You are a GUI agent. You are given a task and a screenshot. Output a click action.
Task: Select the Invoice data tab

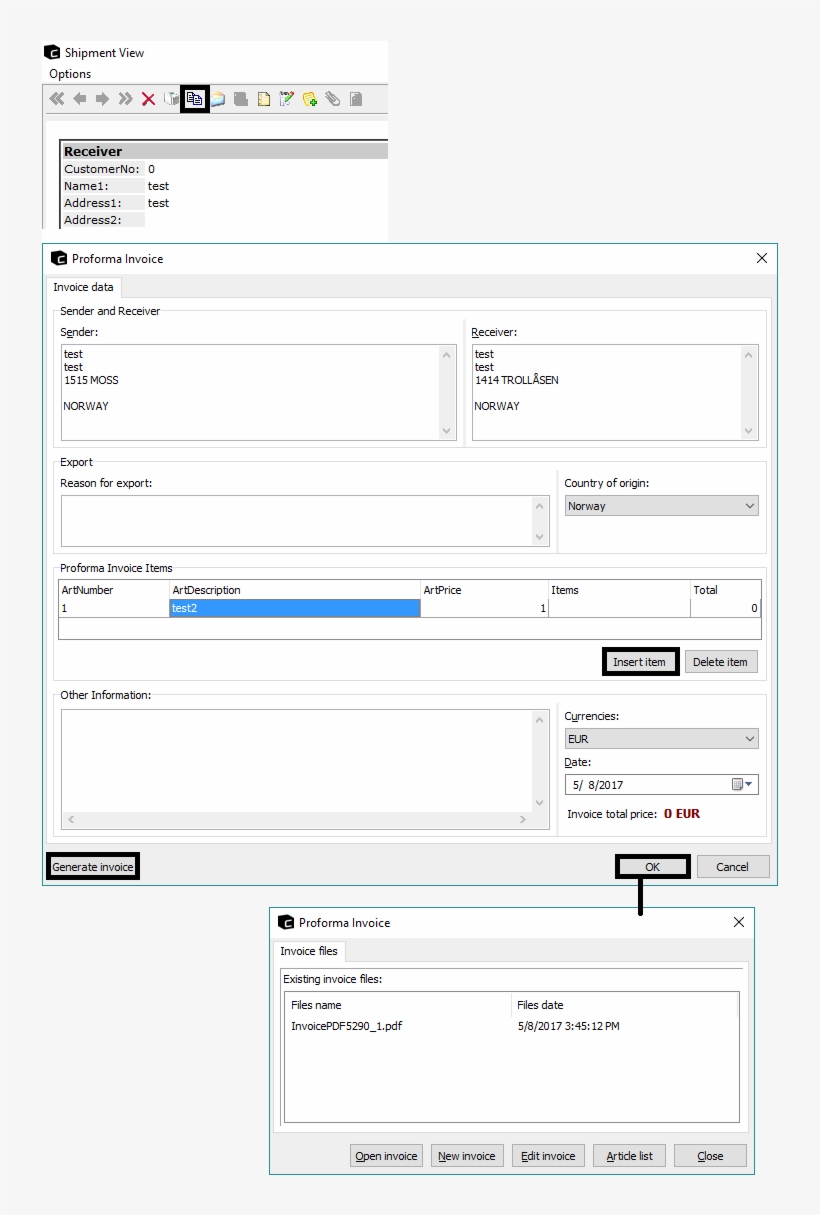[84, 287]
